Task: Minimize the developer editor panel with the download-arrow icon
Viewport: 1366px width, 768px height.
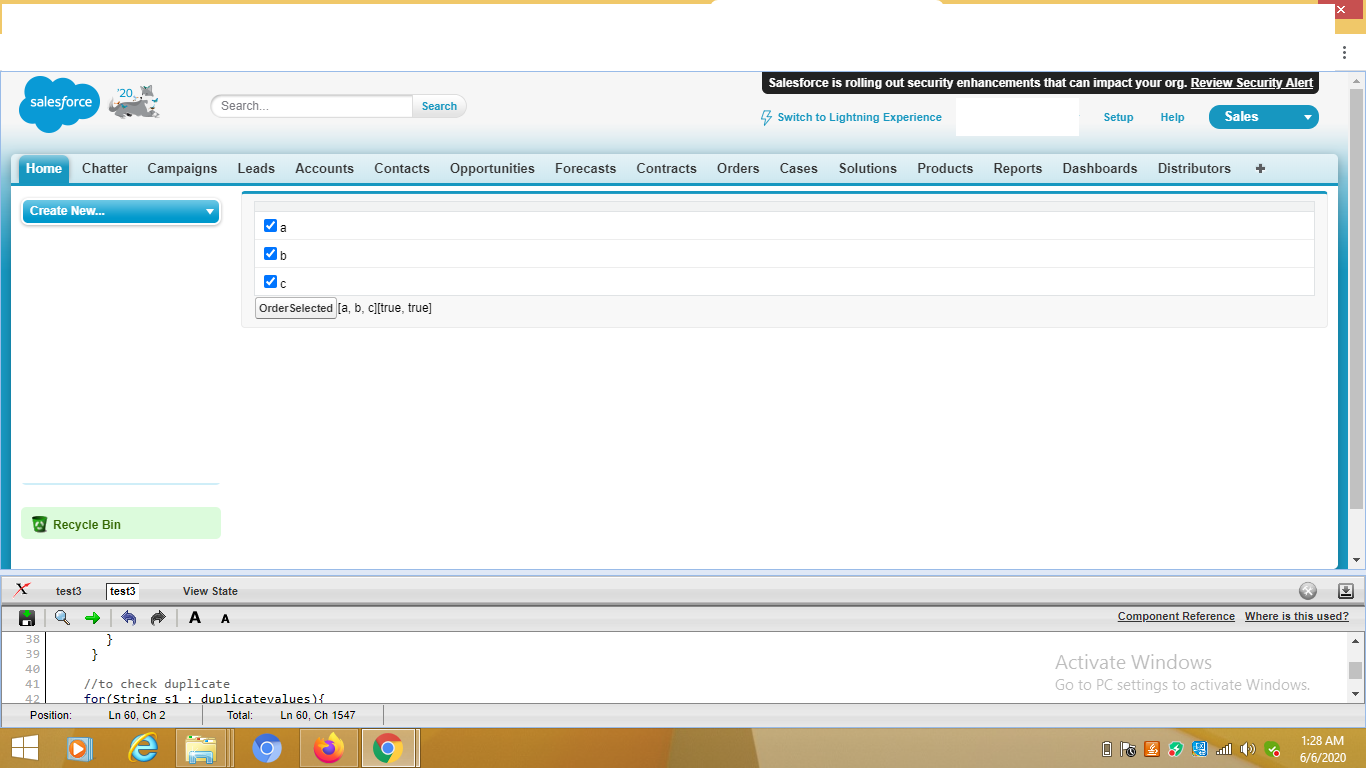Action: coord(1345,591)
